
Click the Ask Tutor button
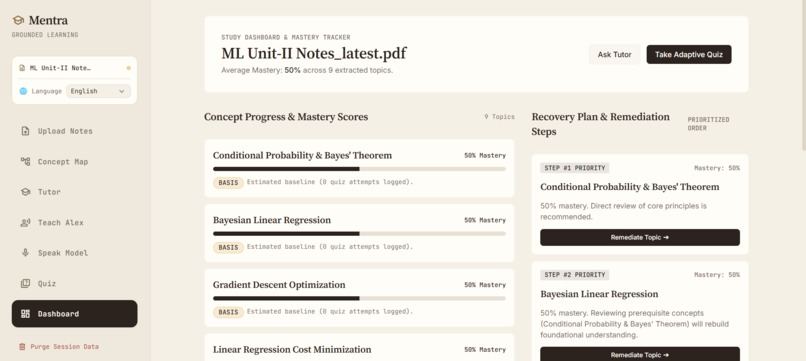(x=614, y=55)
